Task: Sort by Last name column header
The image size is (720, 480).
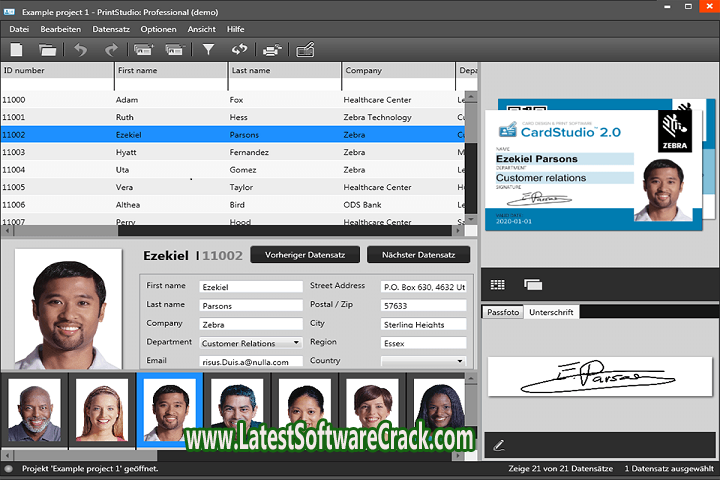Action: pos(285,70)
